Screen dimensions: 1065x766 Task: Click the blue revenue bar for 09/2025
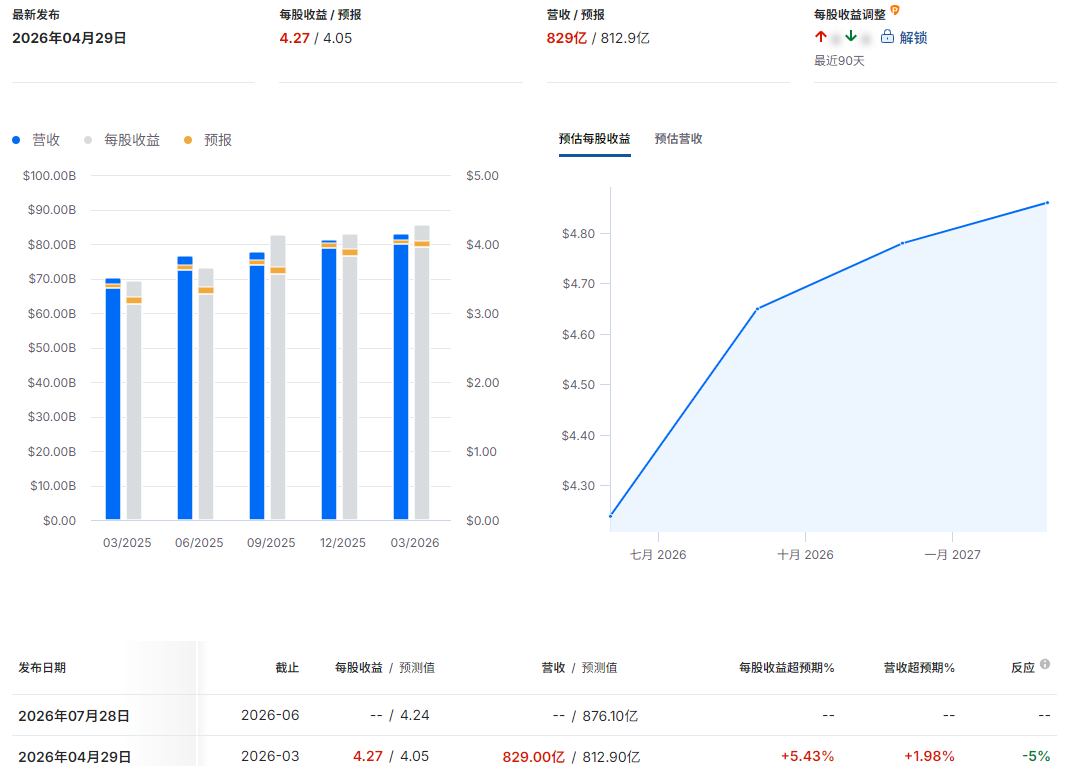coord(257,386)
